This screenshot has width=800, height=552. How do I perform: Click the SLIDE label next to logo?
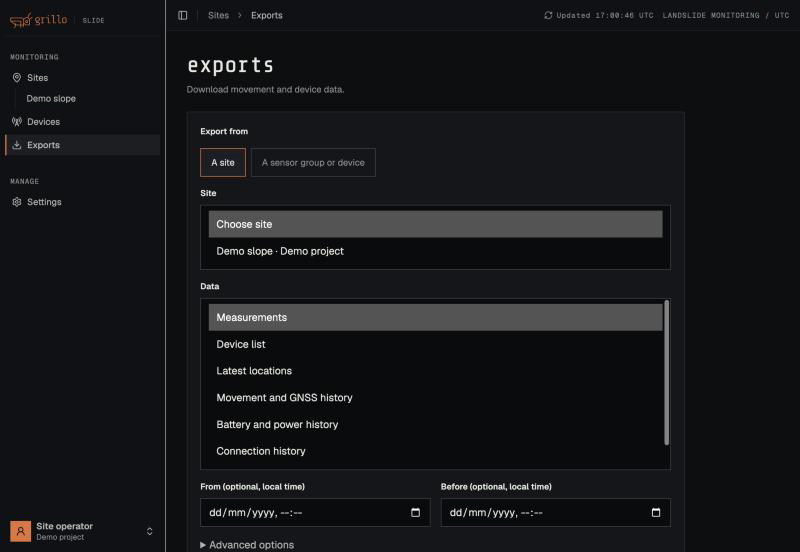pyautogui.click(x=93, y=20)
